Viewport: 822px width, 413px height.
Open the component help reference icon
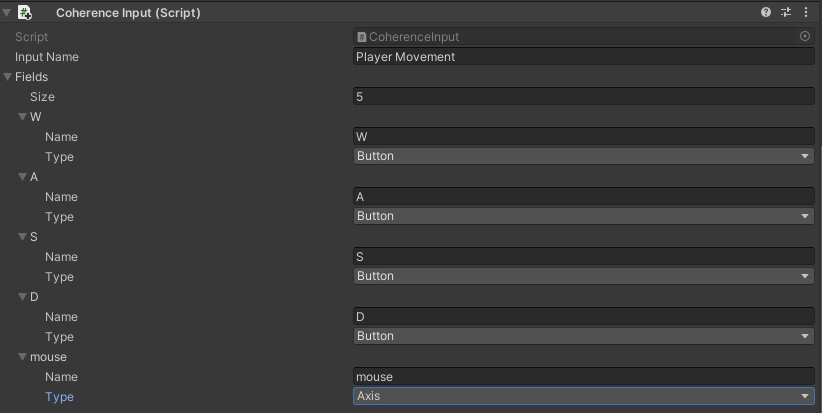pyautogui.click(x=766, y=13)
